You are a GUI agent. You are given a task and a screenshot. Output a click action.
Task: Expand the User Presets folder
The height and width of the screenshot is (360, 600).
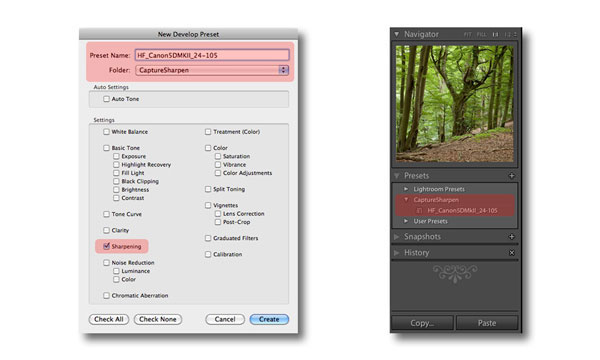click(406, 221)
